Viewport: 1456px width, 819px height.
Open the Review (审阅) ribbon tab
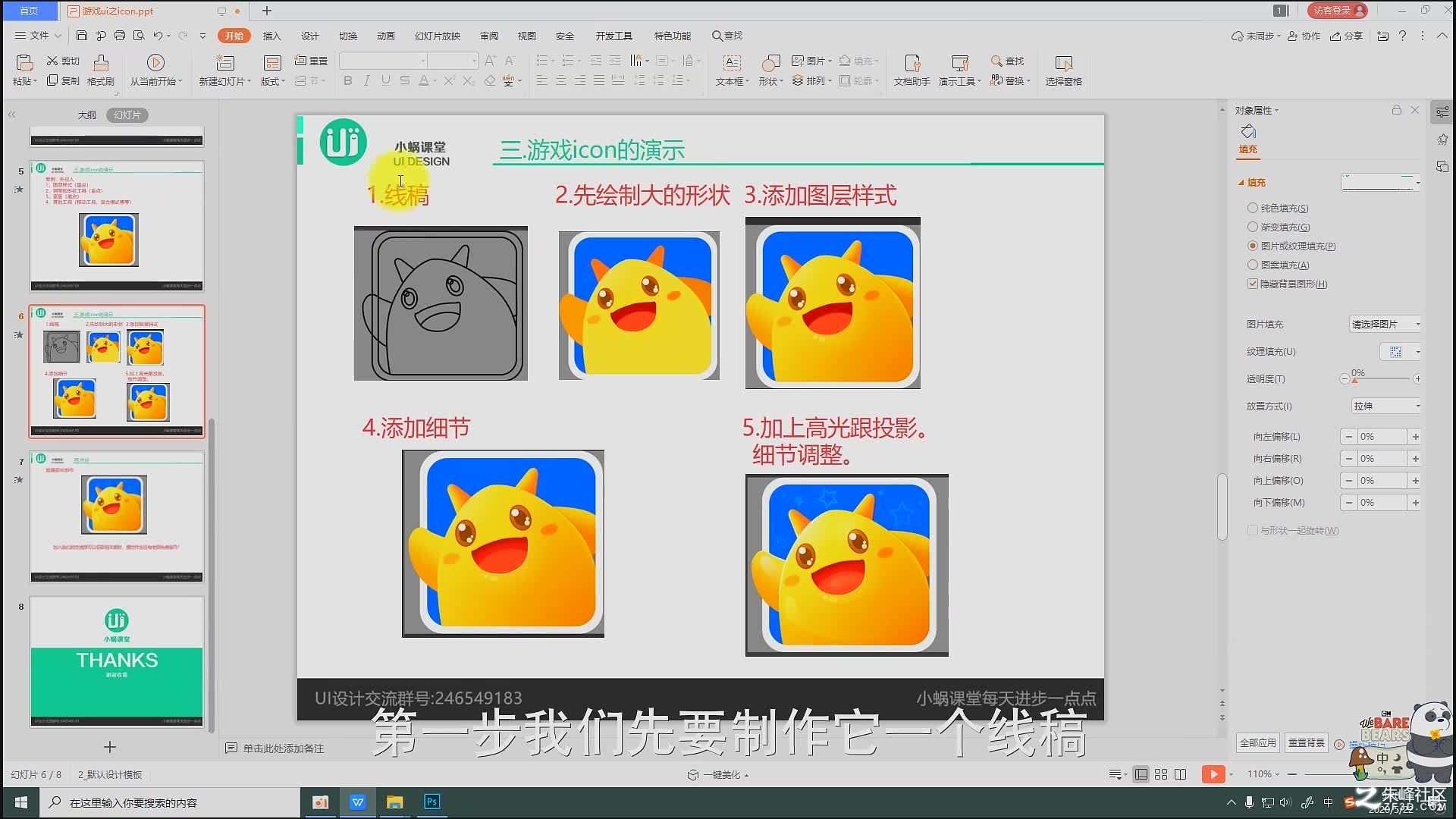click(x=489, y=36)
